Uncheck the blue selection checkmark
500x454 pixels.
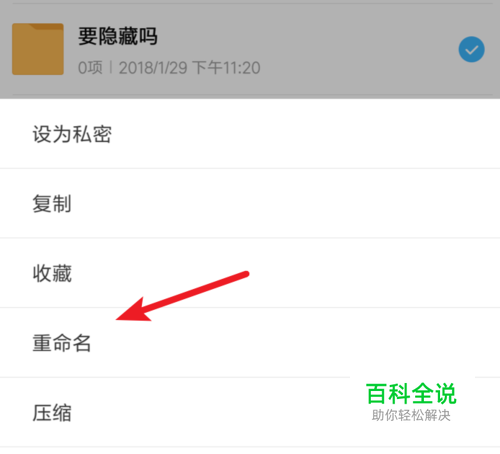coord(471,49)
